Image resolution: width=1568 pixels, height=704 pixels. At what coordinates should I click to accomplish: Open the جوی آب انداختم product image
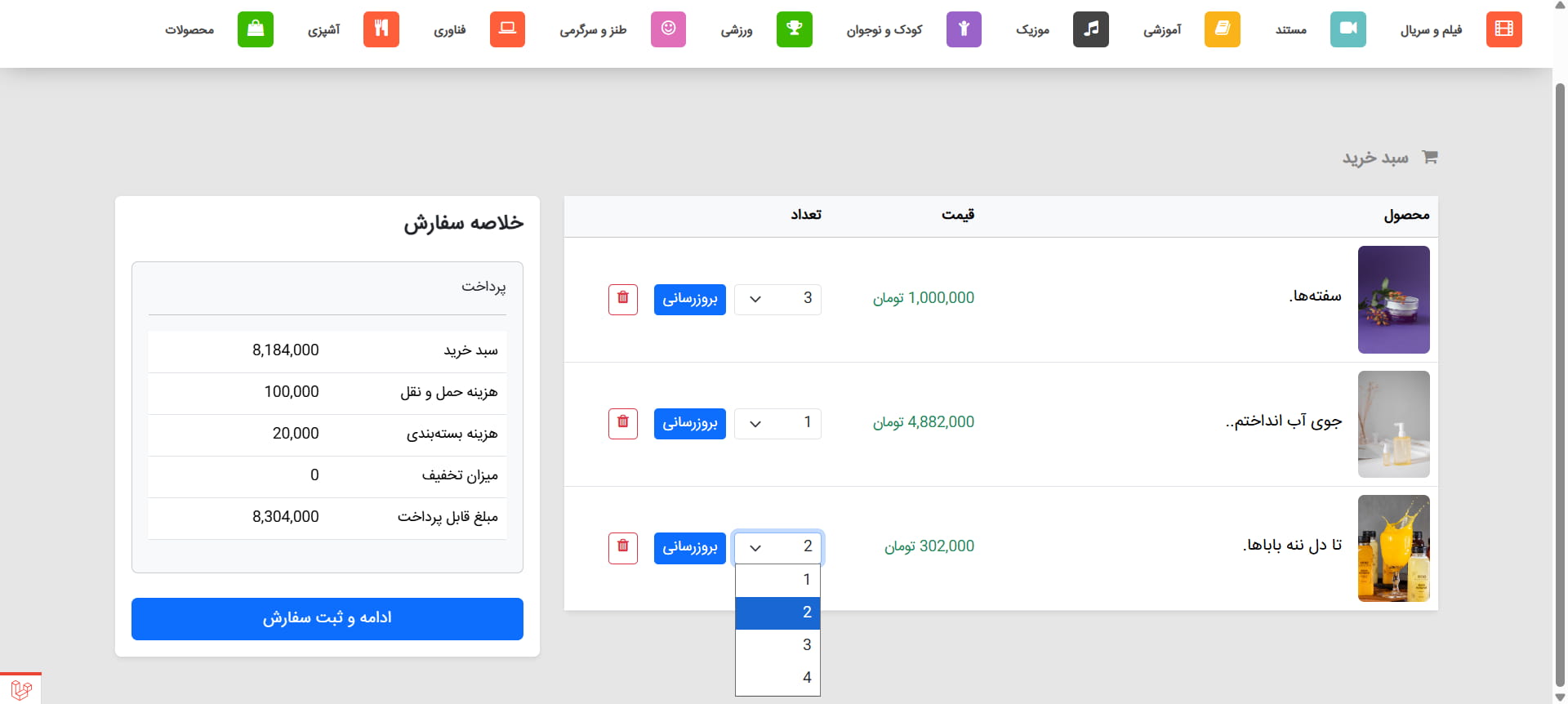point(1393,424)
